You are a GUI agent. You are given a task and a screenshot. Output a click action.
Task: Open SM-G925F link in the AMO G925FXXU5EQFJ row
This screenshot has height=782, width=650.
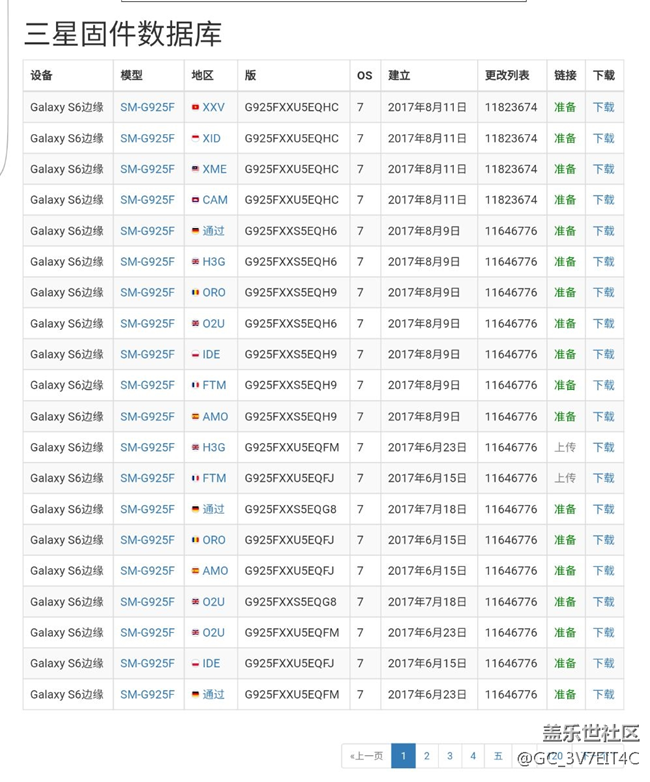[148, 571]
